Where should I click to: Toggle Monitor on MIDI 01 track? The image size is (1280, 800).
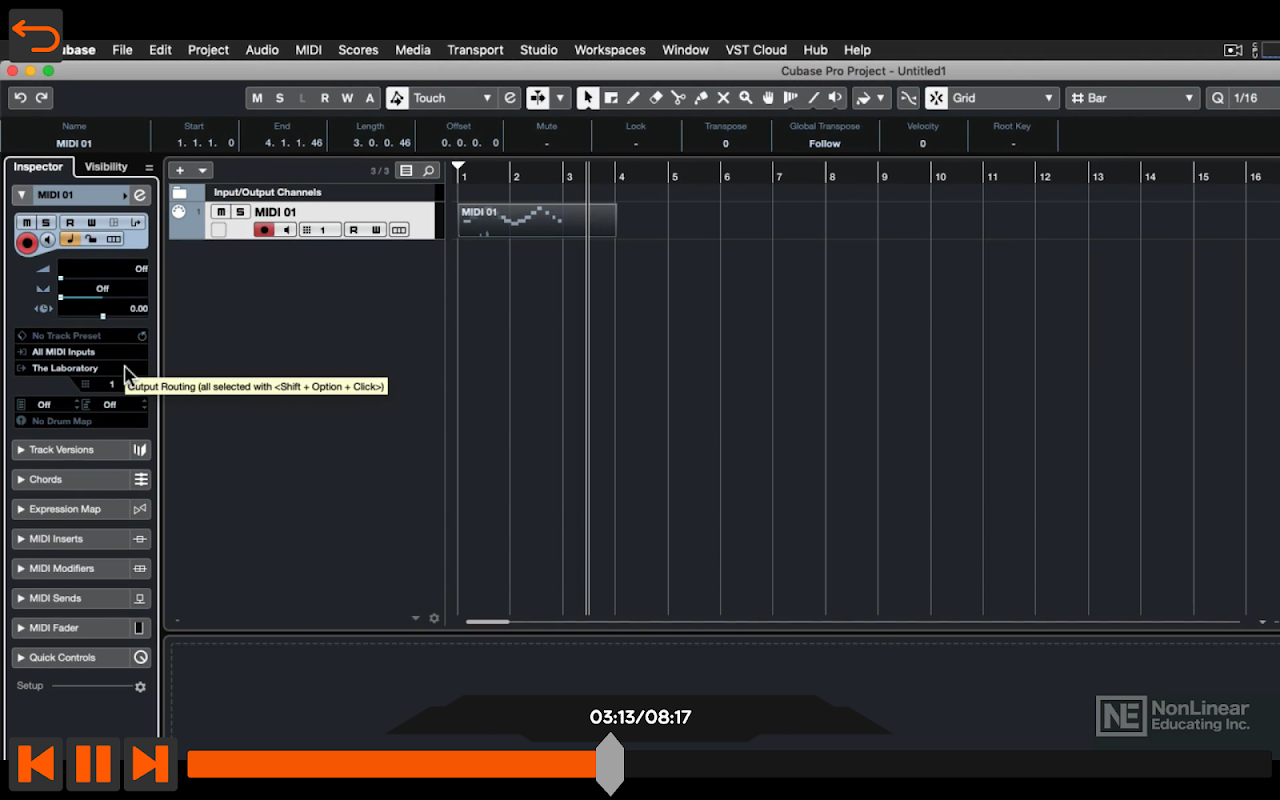point(287,230)
